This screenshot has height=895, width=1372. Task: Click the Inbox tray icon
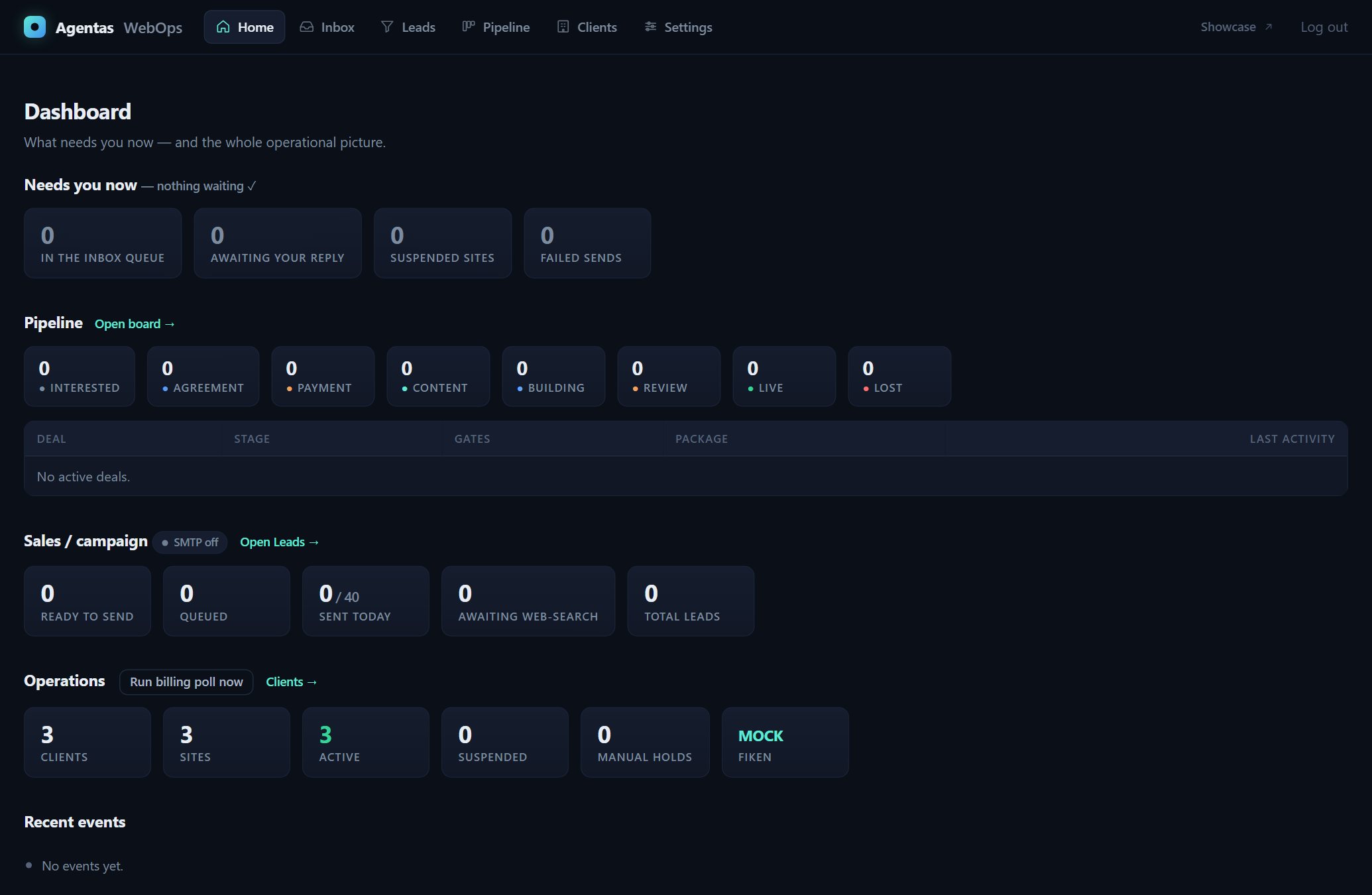click(306, 27)
